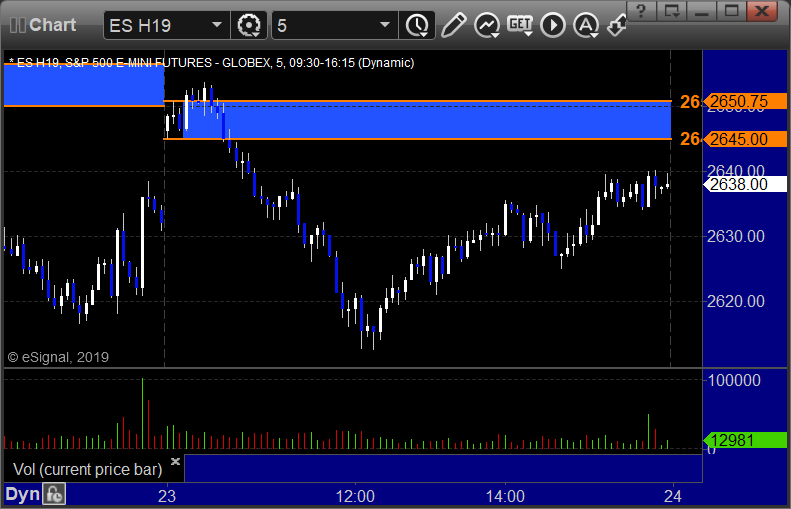Click the 100000 volume axis label
Screen dimensions: 791x509
(734, 380)
